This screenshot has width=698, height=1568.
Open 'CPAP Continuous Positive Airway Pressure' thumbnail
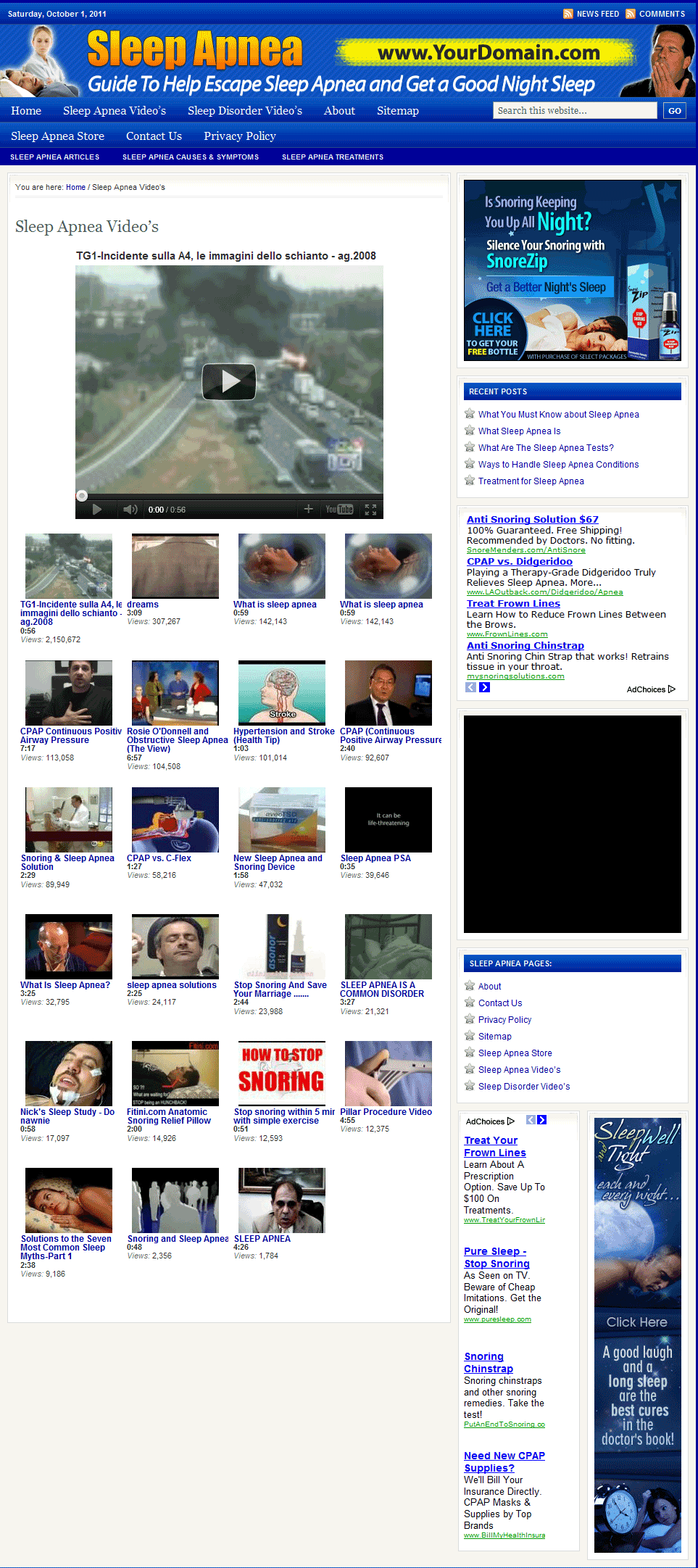coord(69,693)
